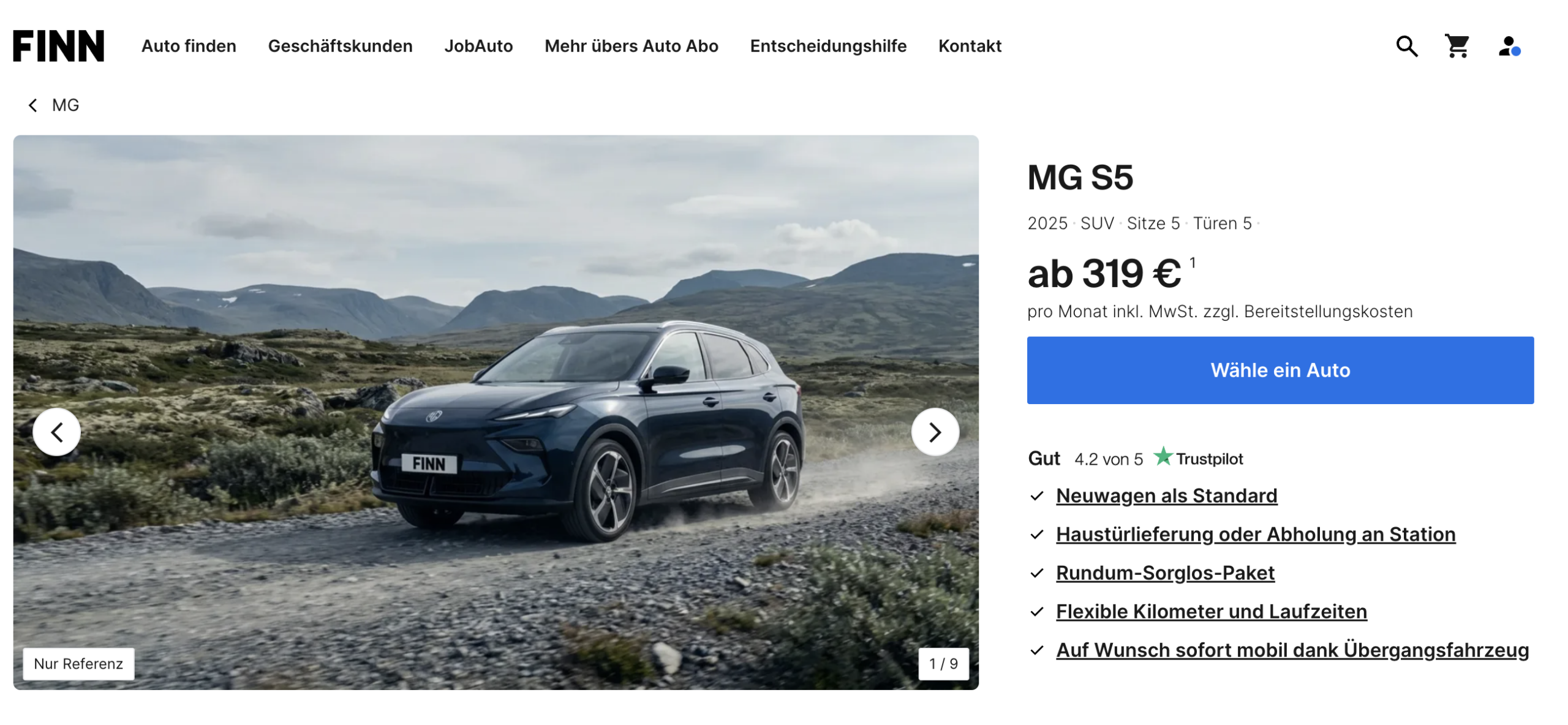Show the next car image
The height and width of the screenshot is (725, 1568).
pos(935,432)
